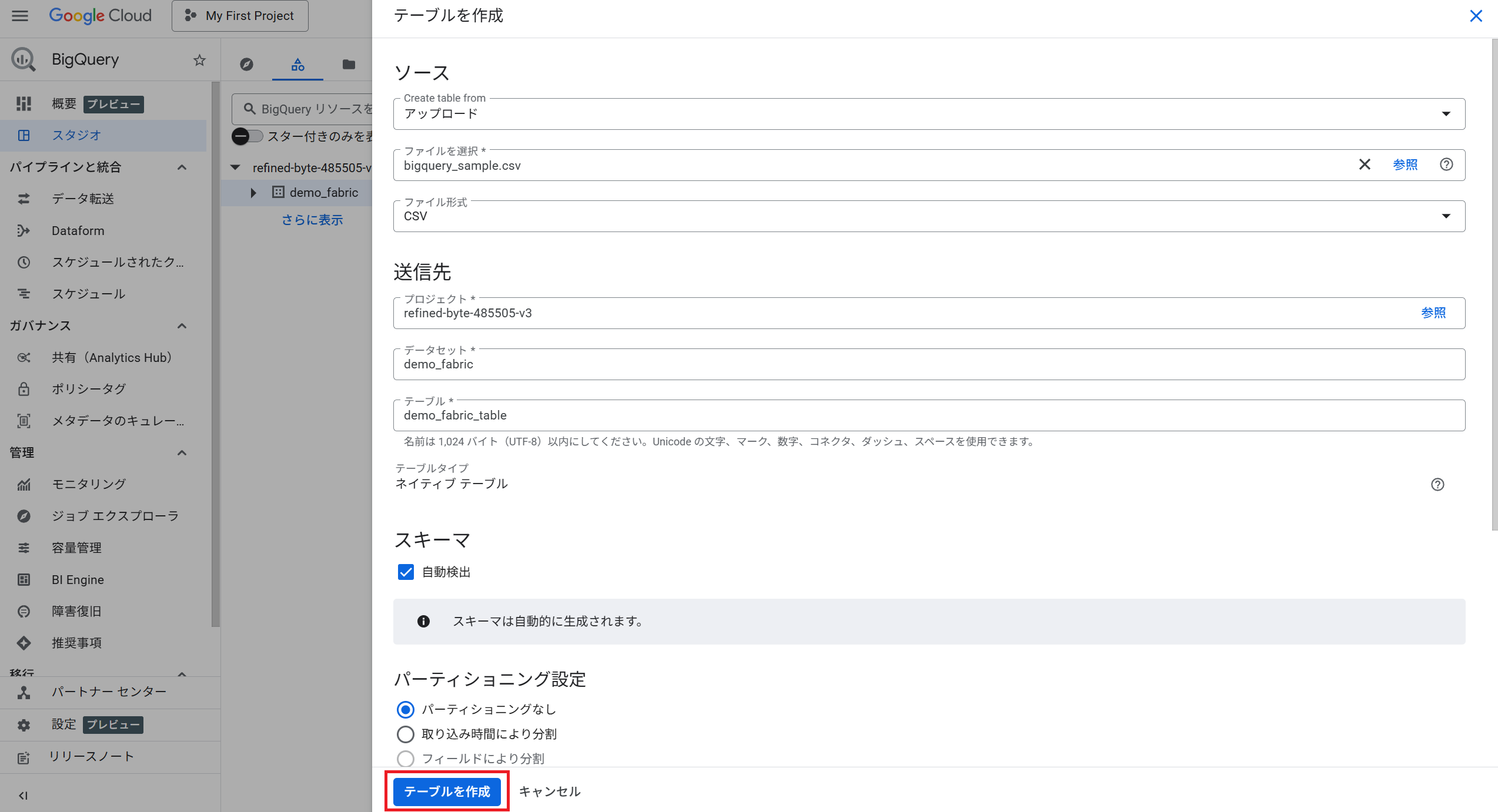Clear the selected bigquery_sample.csv file

point(1365,165)
